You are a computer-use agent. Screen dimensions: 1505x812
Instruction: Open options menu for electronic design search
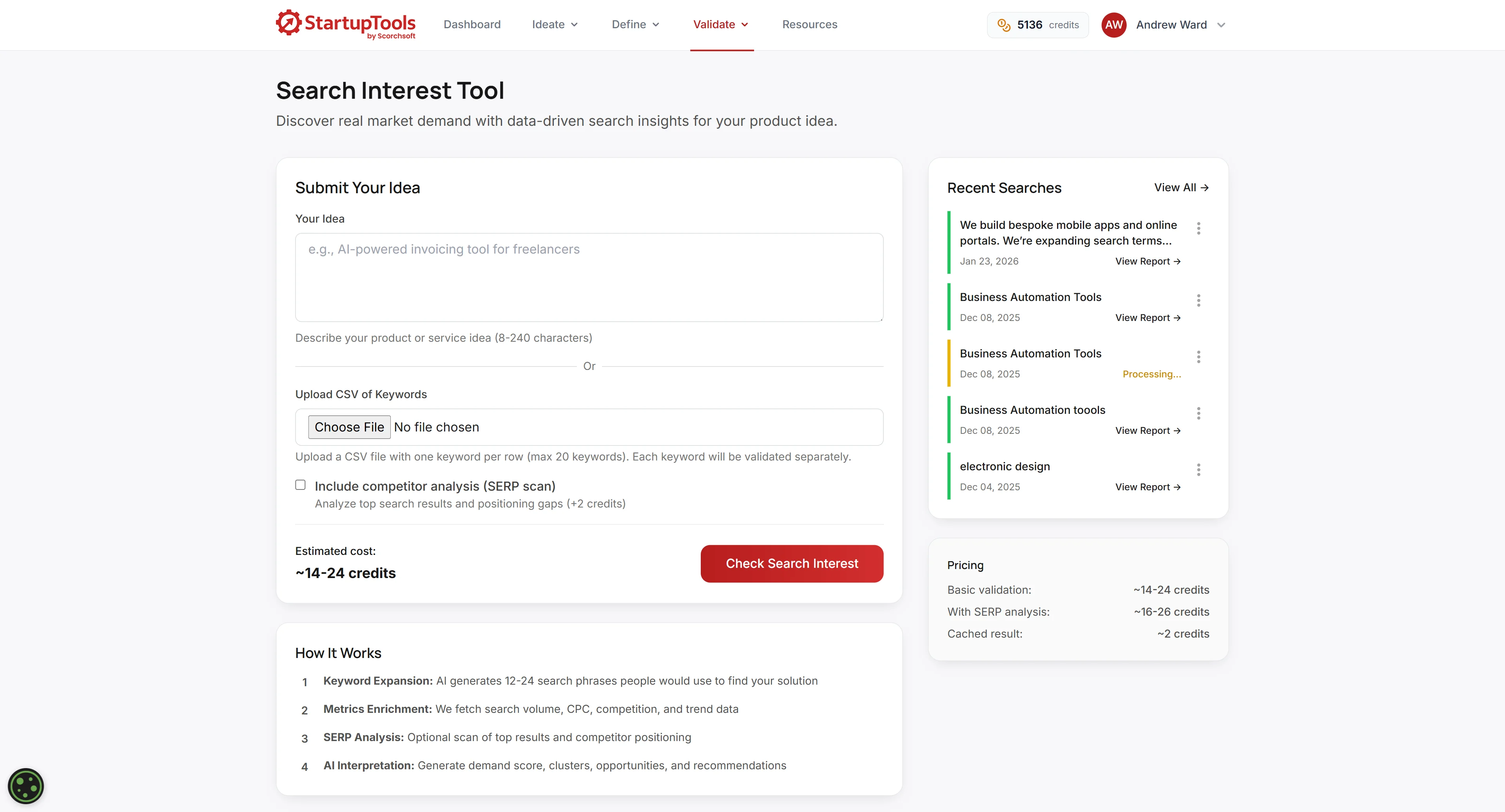[x=1198, y=469]
